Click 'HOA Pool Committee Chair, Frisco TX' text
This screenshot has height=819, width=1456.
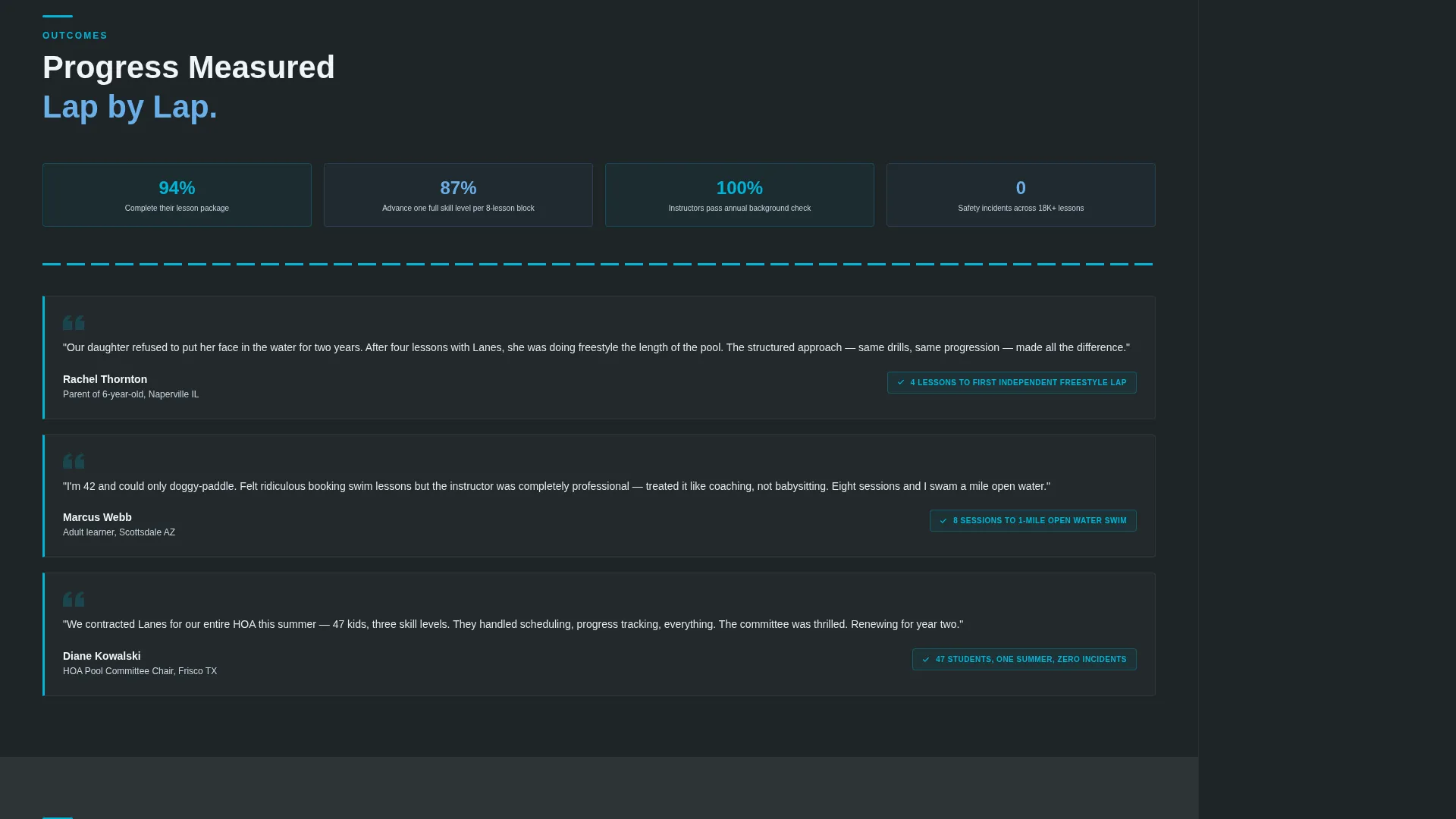[x=140, y=671]
